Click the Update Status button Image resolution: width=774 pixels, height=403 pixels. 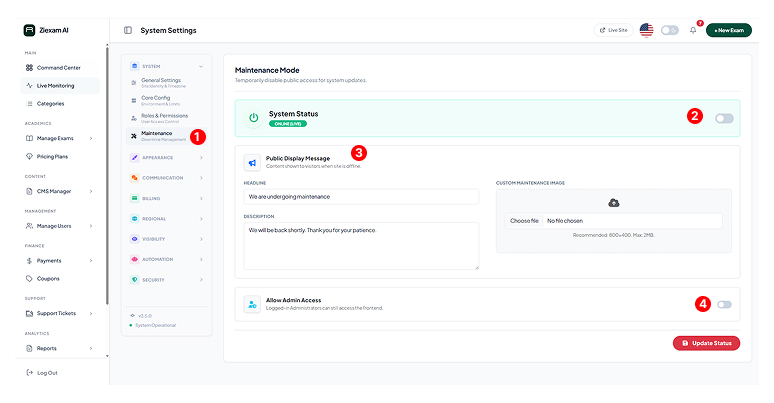[706, 343]
